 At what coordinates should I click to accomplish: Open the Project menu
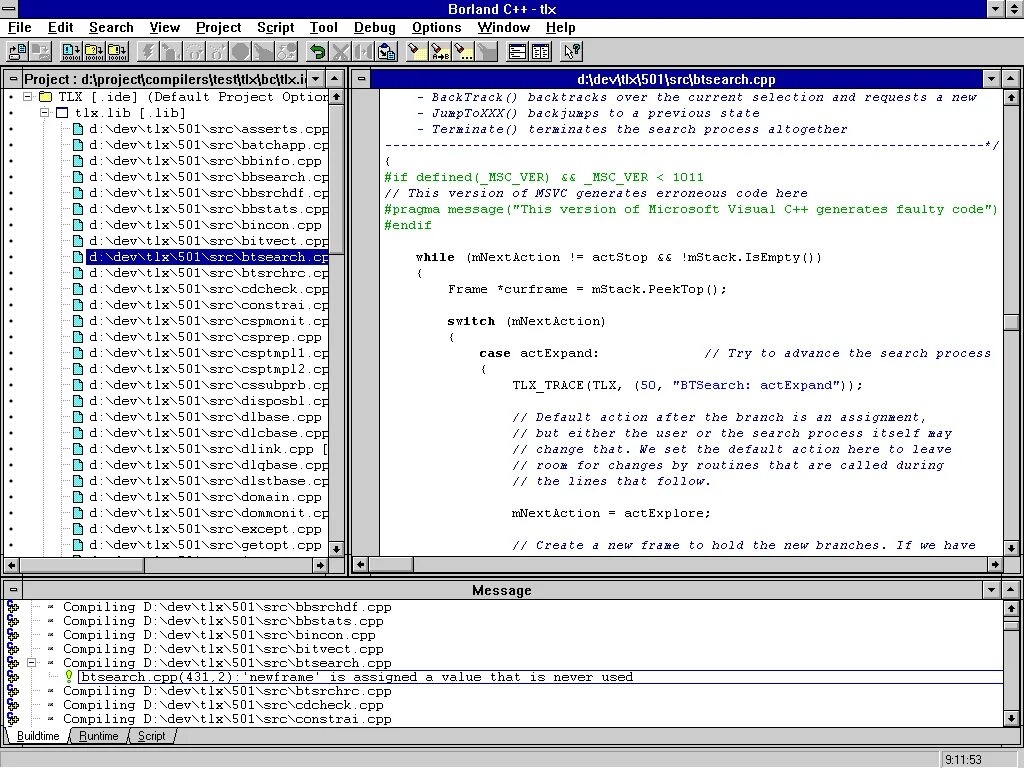click(x=219, y=27)
